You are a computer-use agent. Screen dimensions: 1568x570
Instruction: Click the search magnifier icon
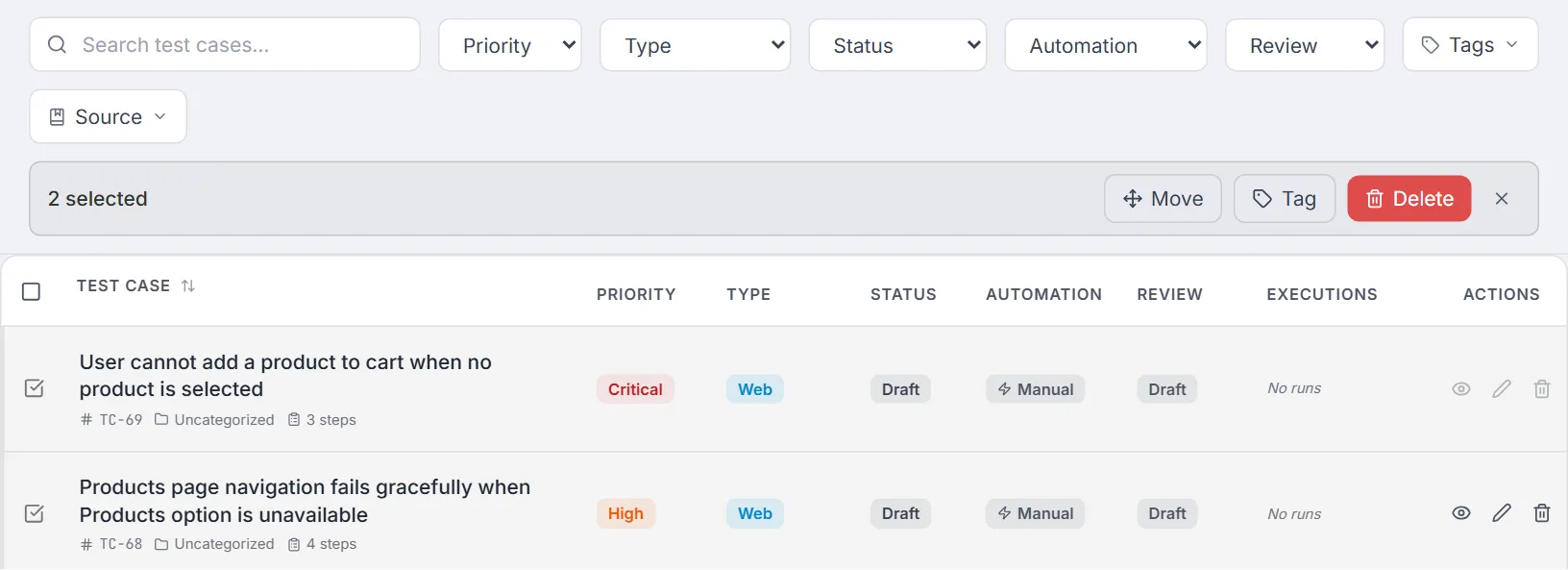tap(57, 44)
